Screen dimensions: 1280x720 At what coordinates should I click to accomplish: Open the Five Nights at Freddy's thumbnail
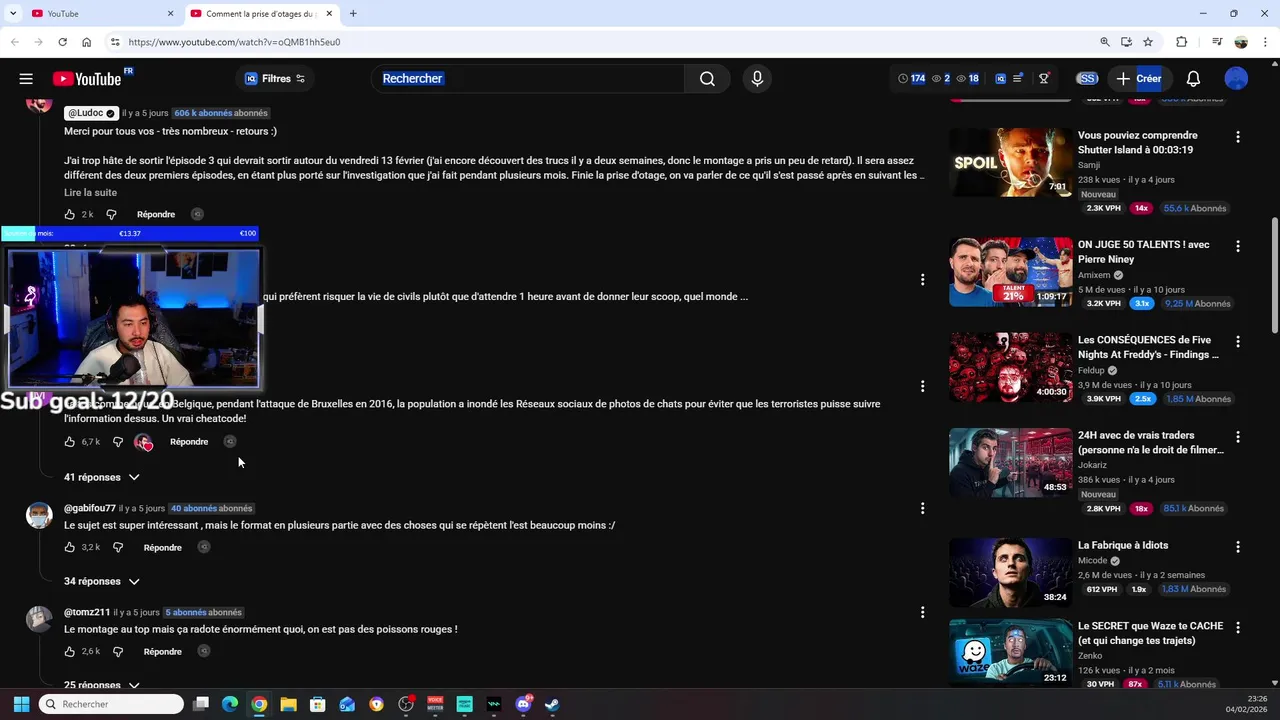pyautogui.click(x=1010, y=367)
